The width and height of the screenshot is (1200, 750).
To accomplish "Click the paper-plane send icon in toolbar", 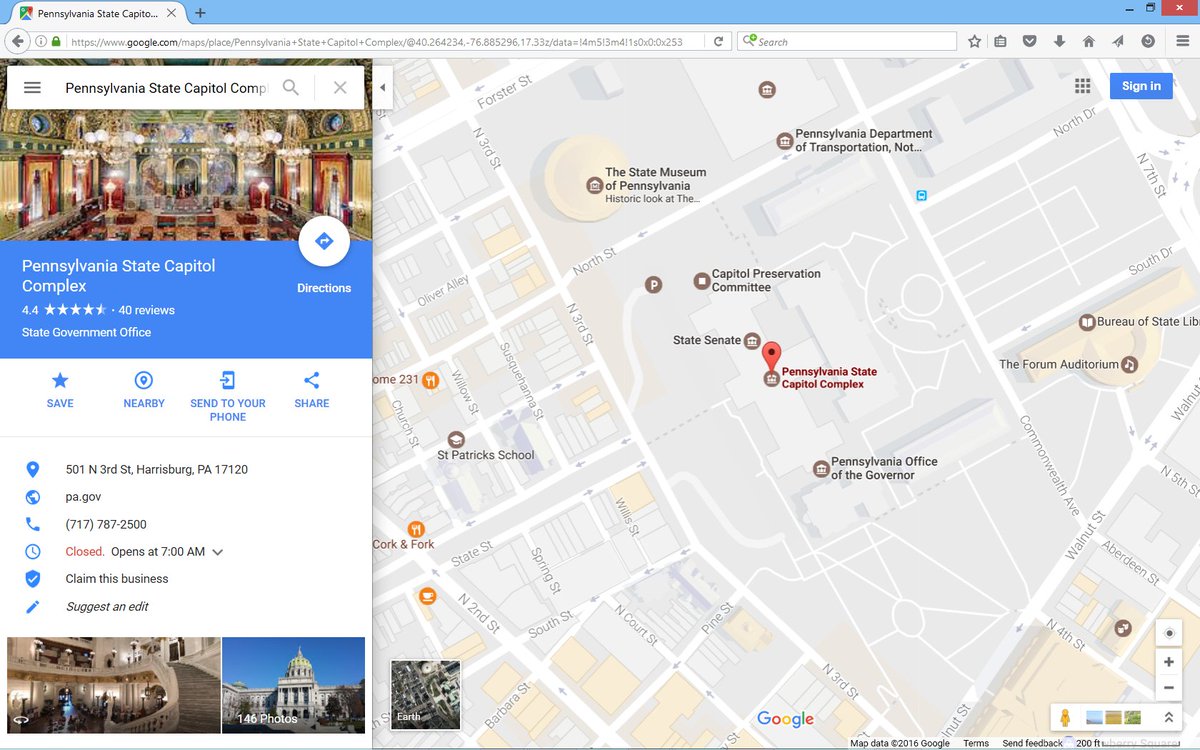I will coord(1118,42).
